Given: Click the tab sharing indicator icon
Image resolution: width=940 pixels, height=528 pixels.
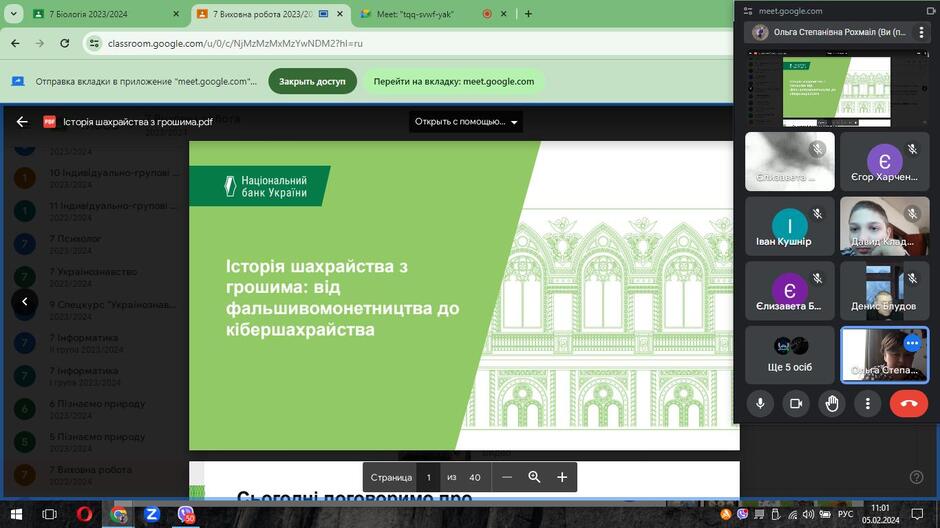Looking at the screenshot, I should (x=323, y=14).
